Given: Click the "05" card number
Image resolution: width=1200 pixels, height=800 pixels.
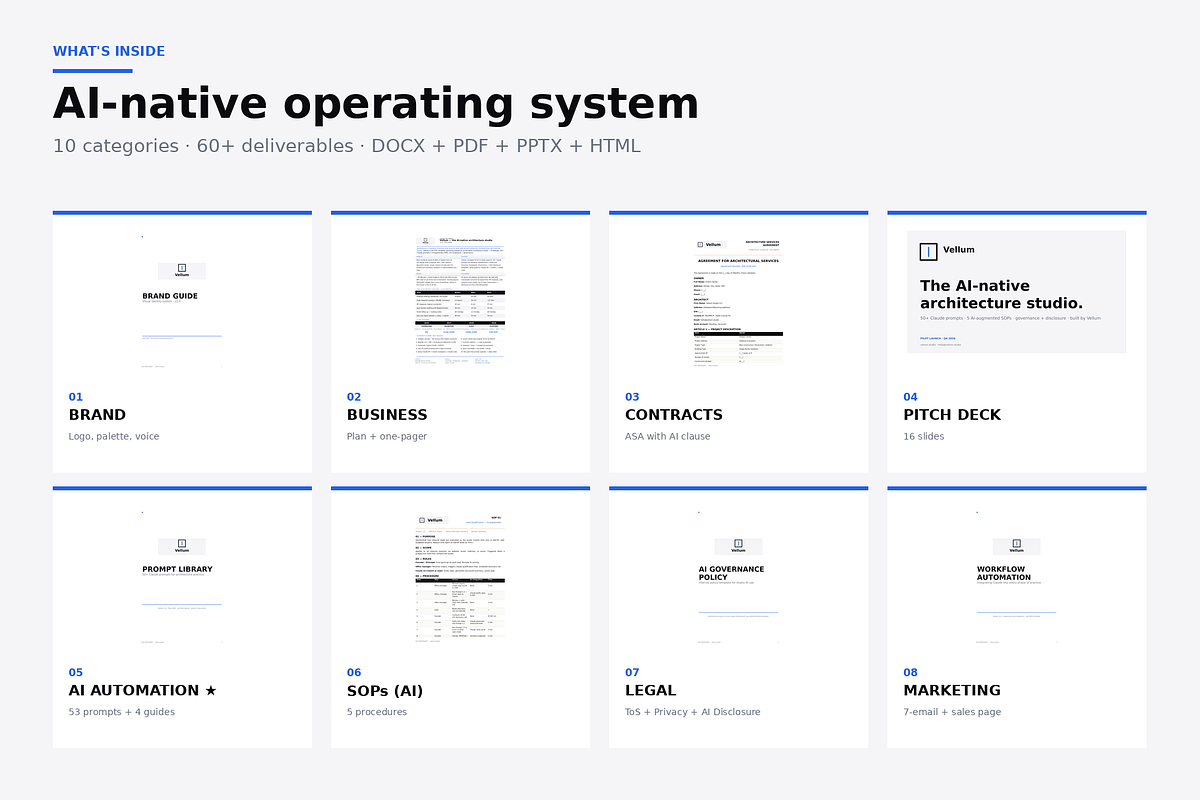Looking at the screenshot, I should (76, 673).
